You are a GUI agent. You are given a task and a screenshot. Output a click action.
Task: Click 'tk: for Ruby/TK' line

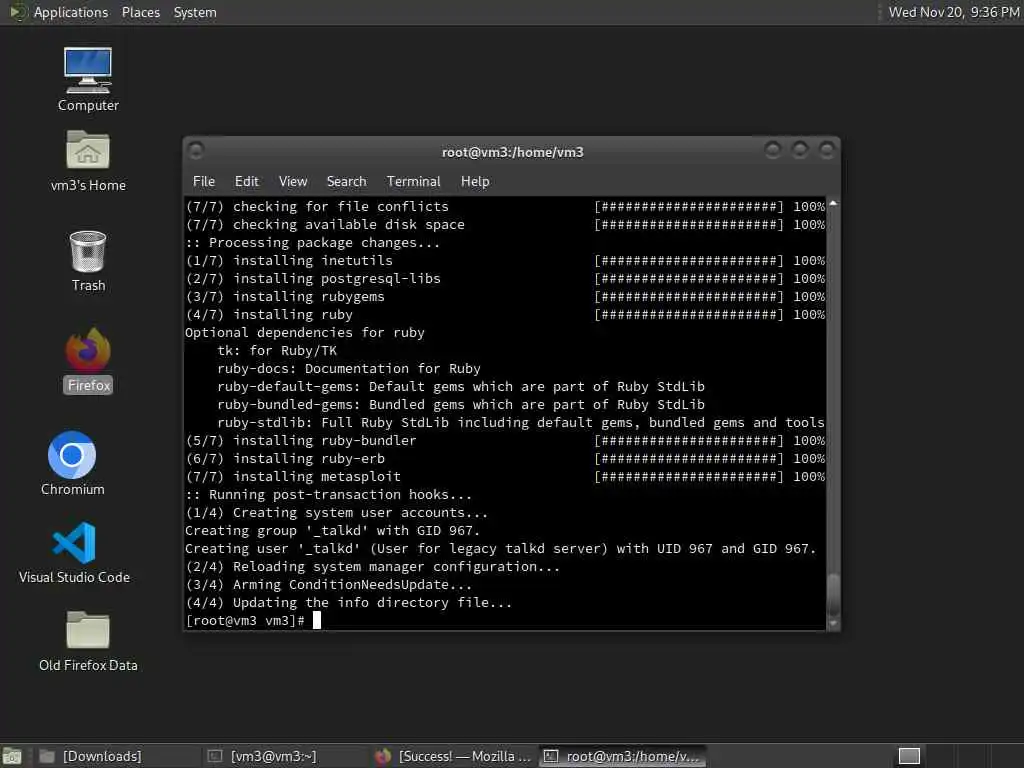[x=277, y=351]
